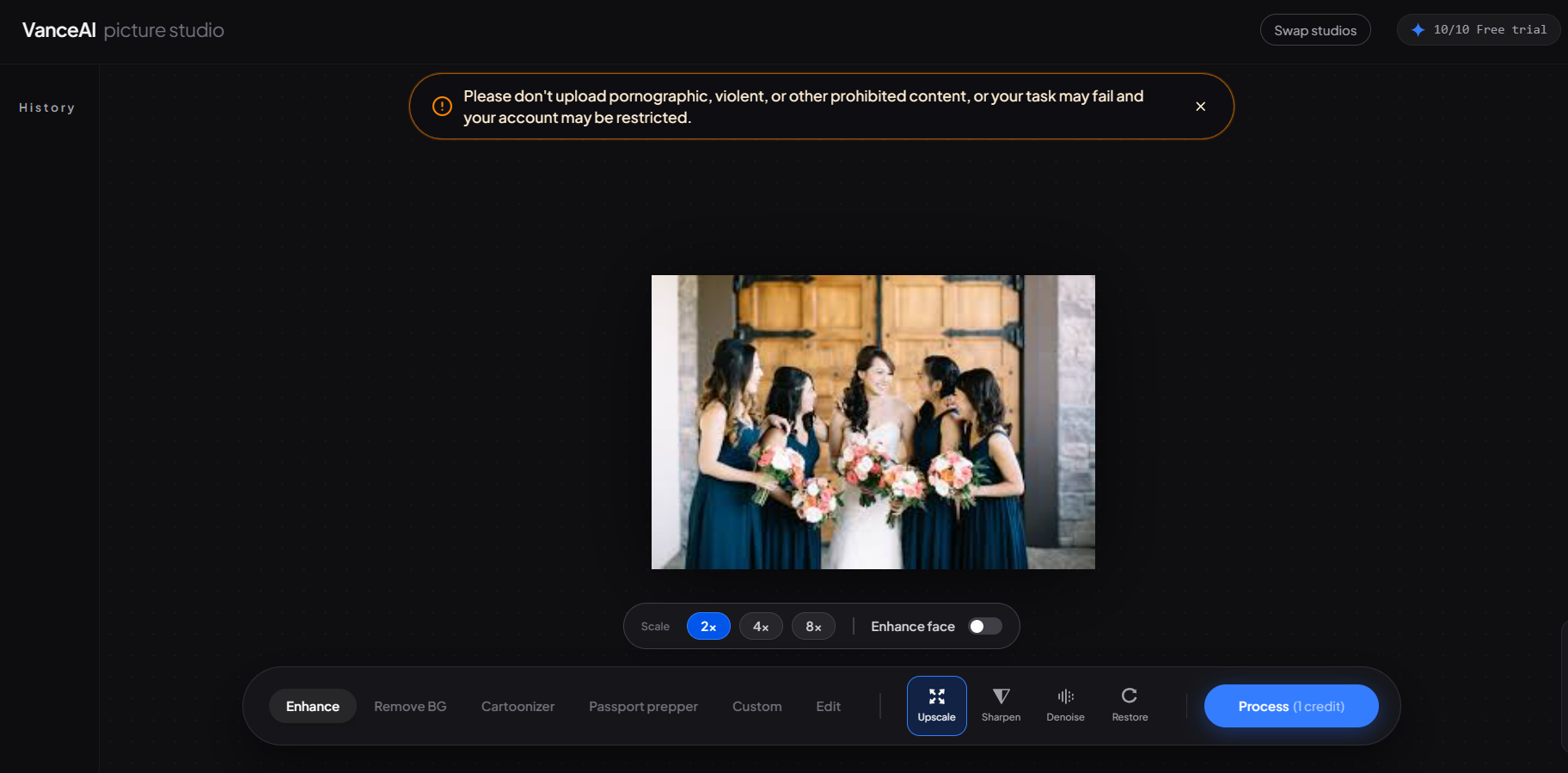Image resolution: width=1568 pixels, height=773 pixels.
Task: Click the orange warning exclamation icon
Action: click(442, 107)
